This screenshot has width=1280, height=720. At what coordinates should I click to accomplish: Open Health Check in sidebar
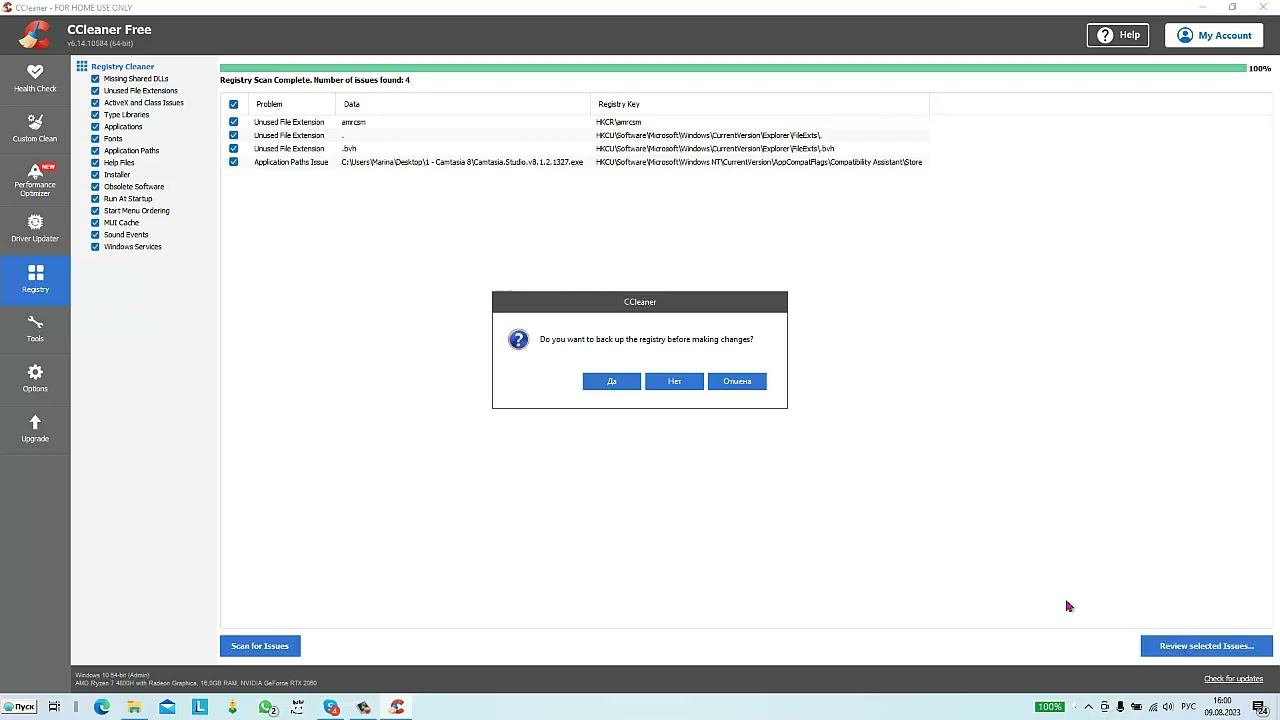(x=35, y=78)
